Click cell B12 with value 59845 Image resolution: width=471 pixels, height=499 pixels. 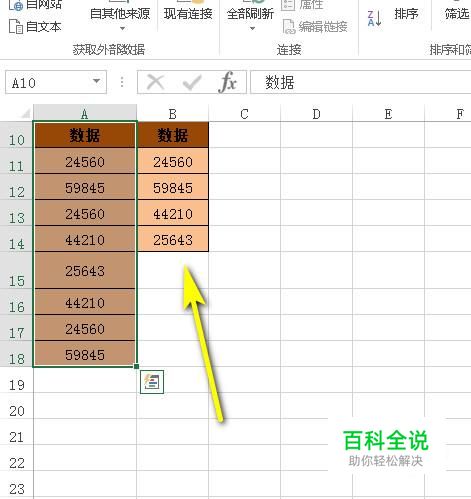(173, 187)
